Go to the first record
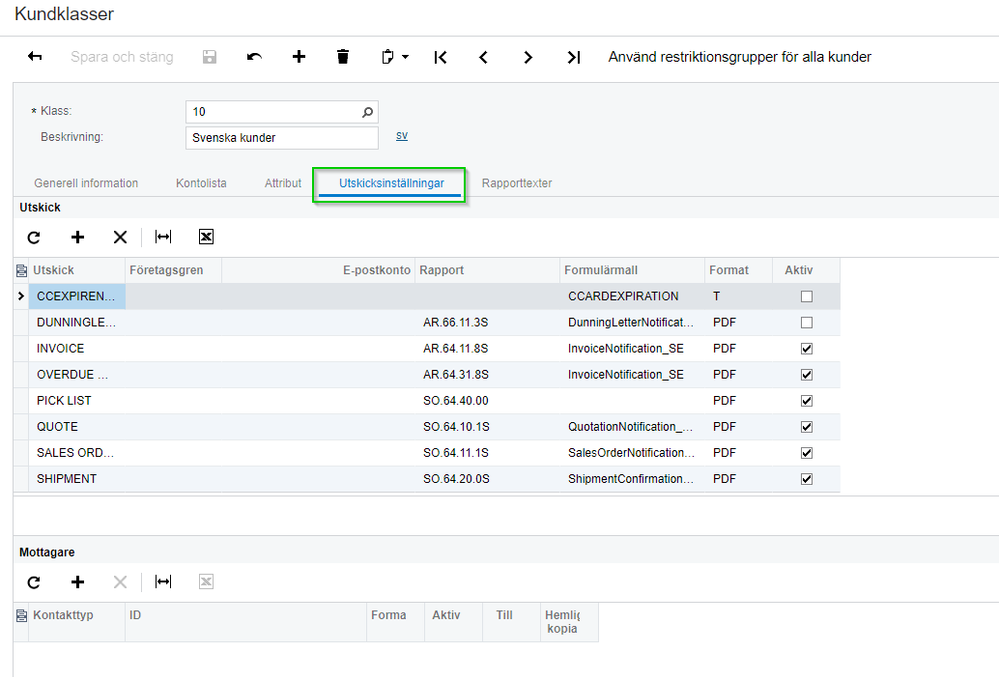The height and width of the screenshot is (677, 999). (x=440, y=57)
